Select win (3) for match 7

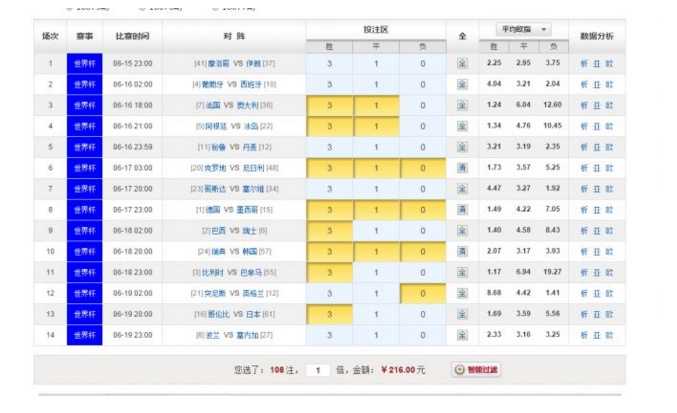pyautogui.click(x=329, y=189)
